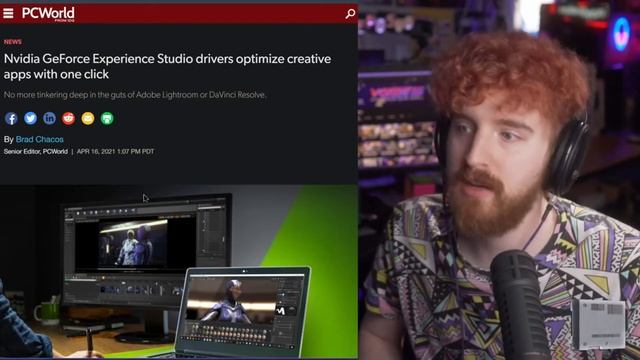Share the article on Twitter
The width and height of the screenshot is (640, 360).
coord(30,118)
